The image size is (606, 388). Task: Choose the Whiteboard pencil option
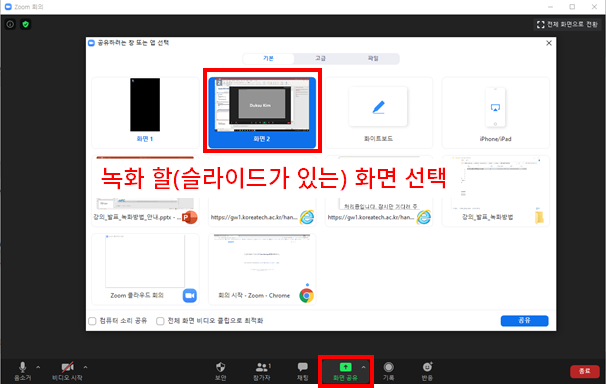point(378,112)
